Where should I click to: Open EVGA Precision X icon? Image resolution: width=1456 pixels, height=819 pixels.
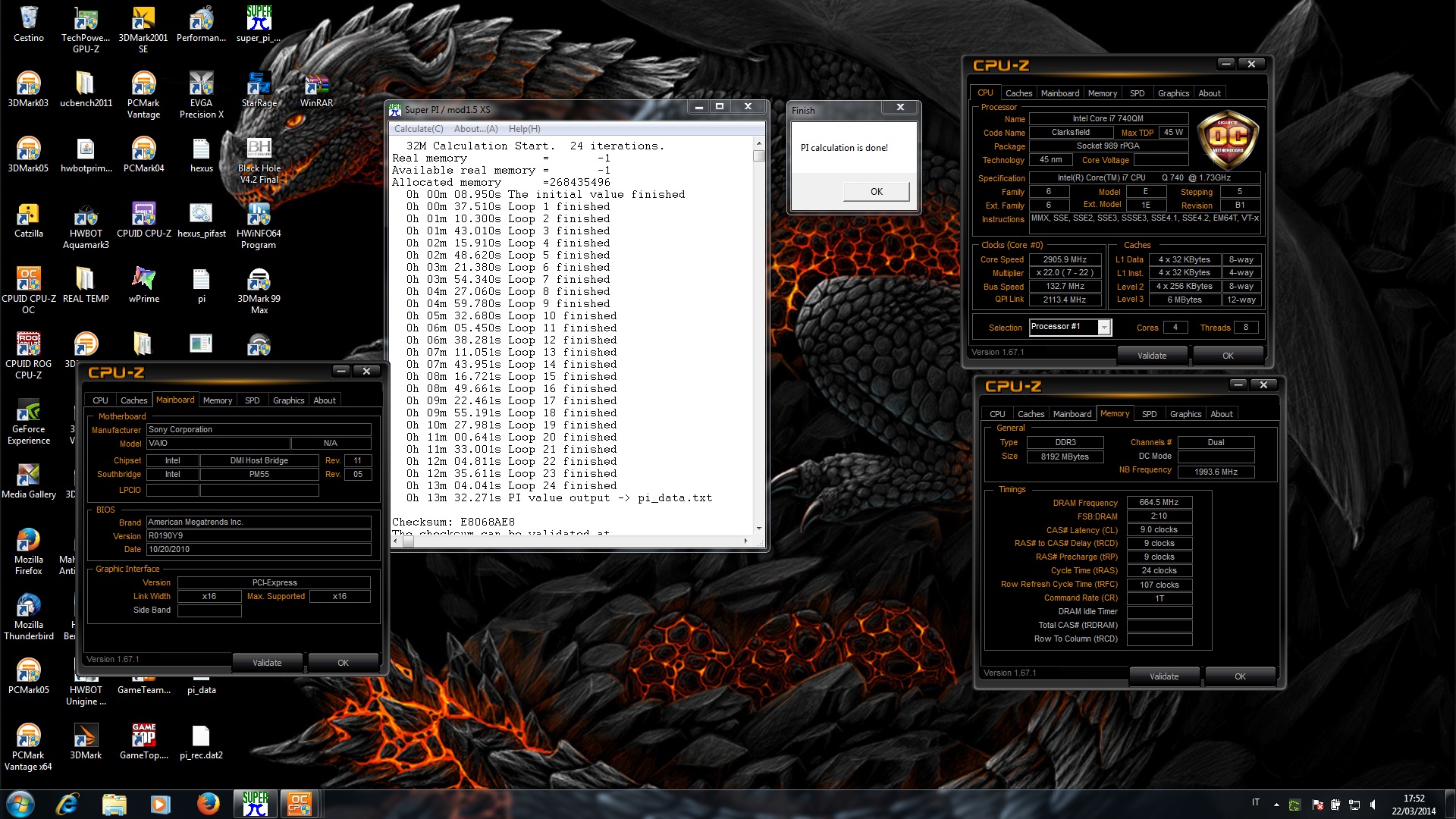coord(201,96)
